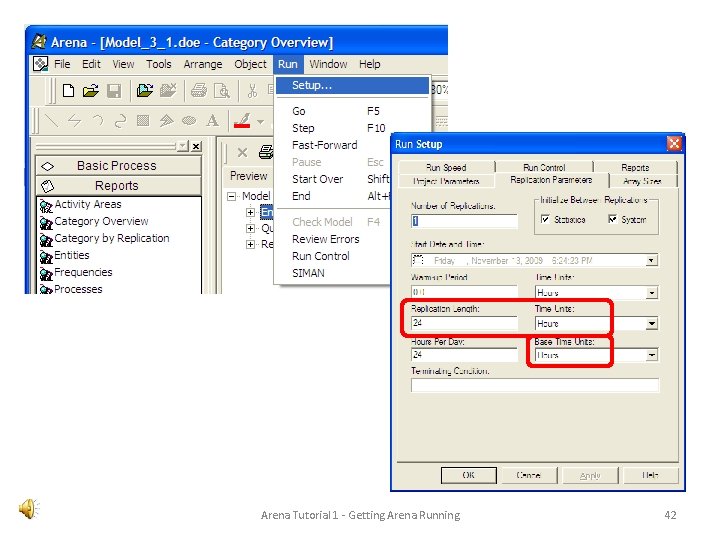Select the Polyline drawing tool

(74, 120)
